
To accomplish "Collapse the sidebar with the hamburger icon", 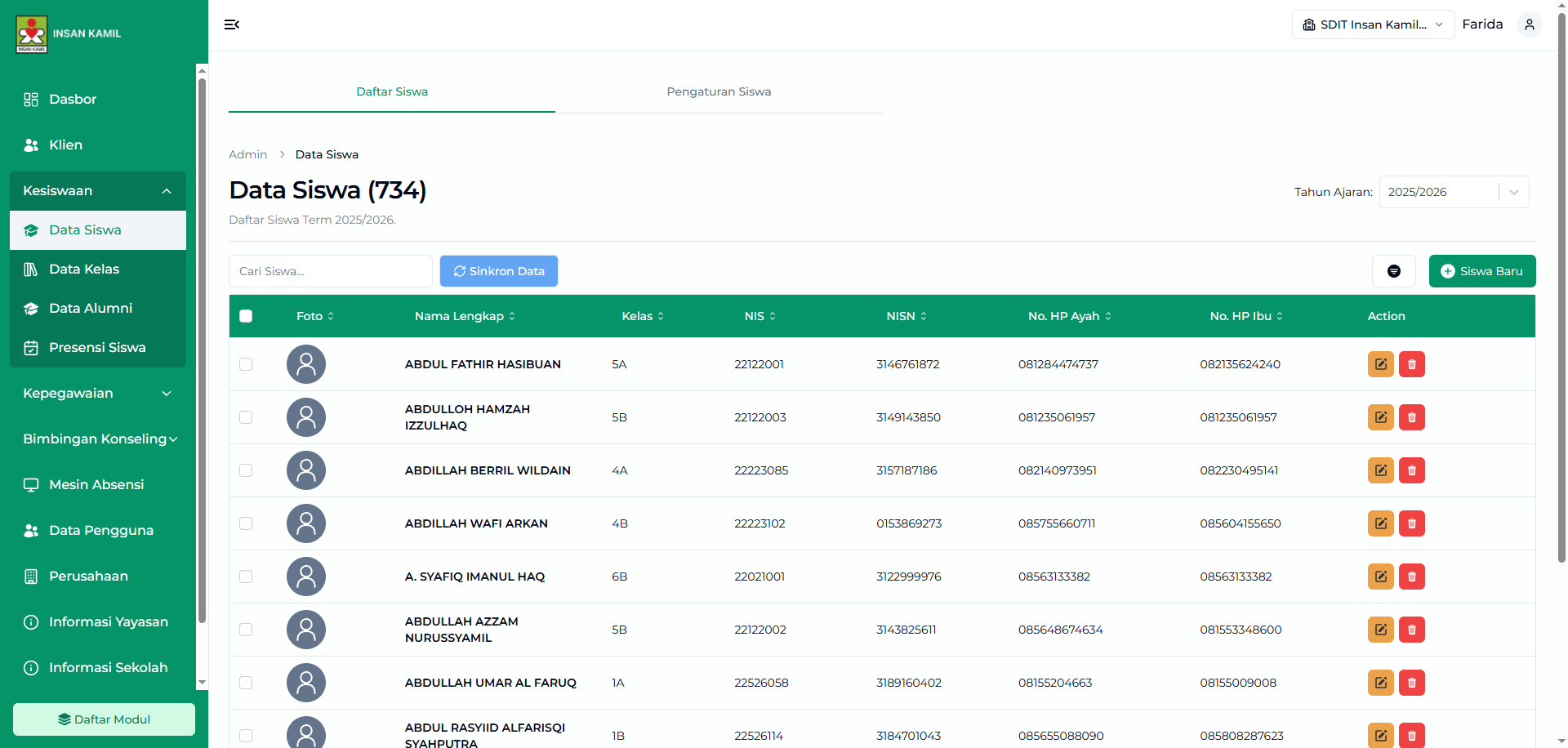I will (x=232, y=24).
